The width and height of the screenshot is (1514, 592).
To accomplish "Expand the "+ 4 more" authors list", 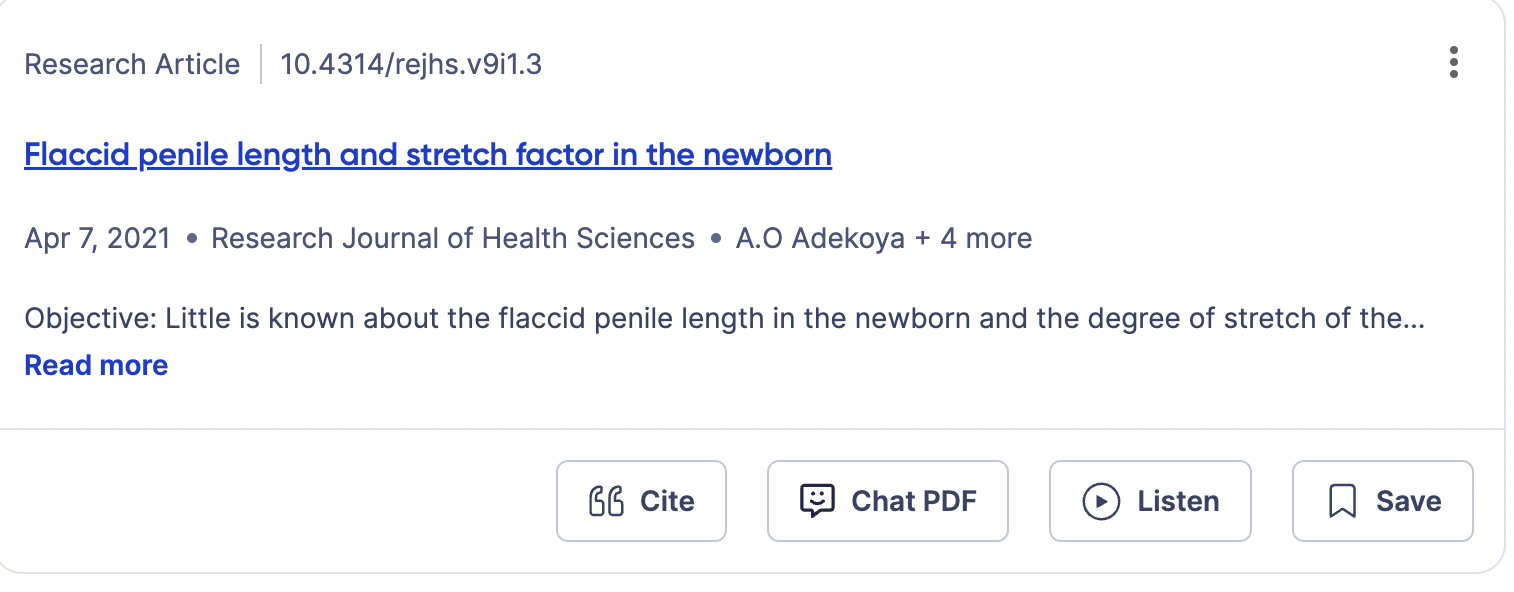I will coord(973,238).
